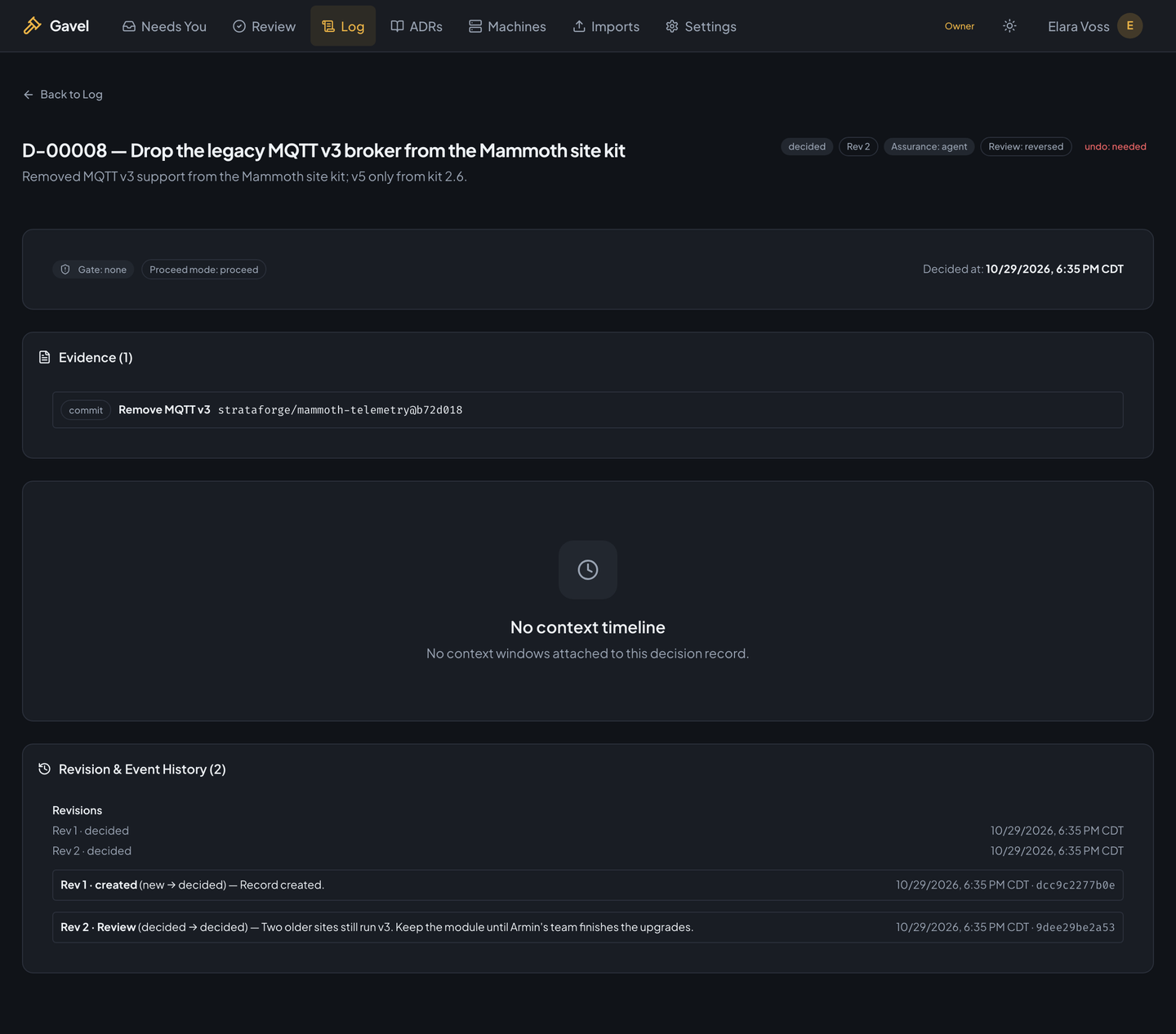The image size is (1176, 1034).
Task: Click the strataforge/mammoth-telemetry@b72d018 reference
Action: [340, 410]
